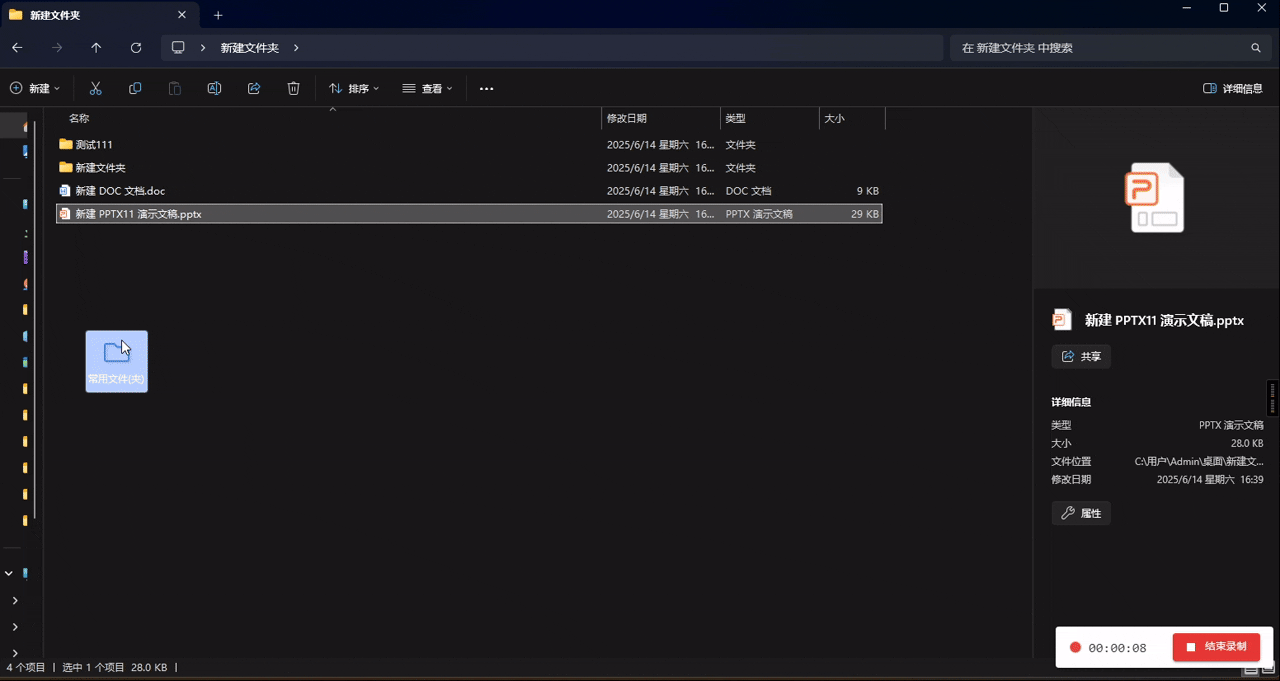The width and height of the screenshot is (1280, 681).
Task: Select the file 新建 DOC 文档.doc
Action: pyautogui.click(x=120, y=191)
